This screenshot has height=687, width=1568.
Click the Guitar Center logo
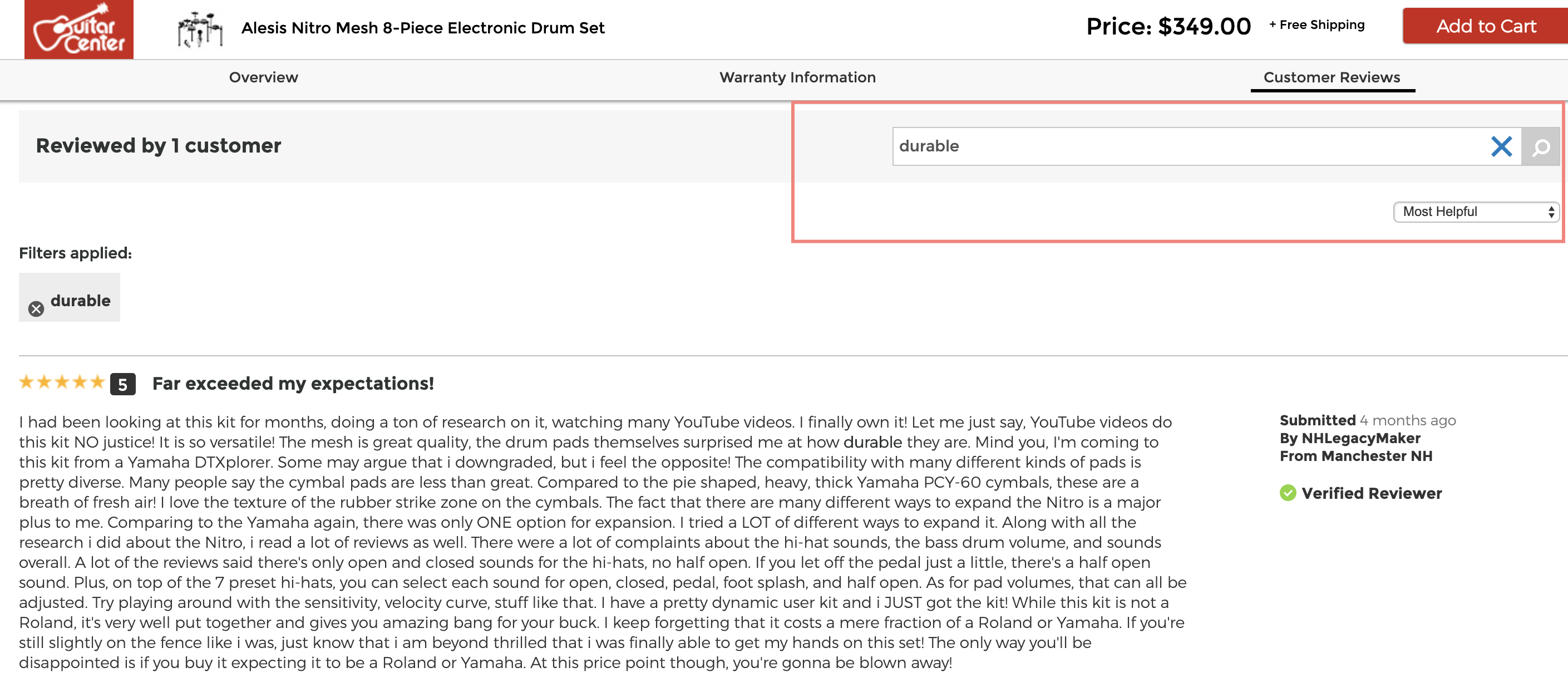pos(78,30)
